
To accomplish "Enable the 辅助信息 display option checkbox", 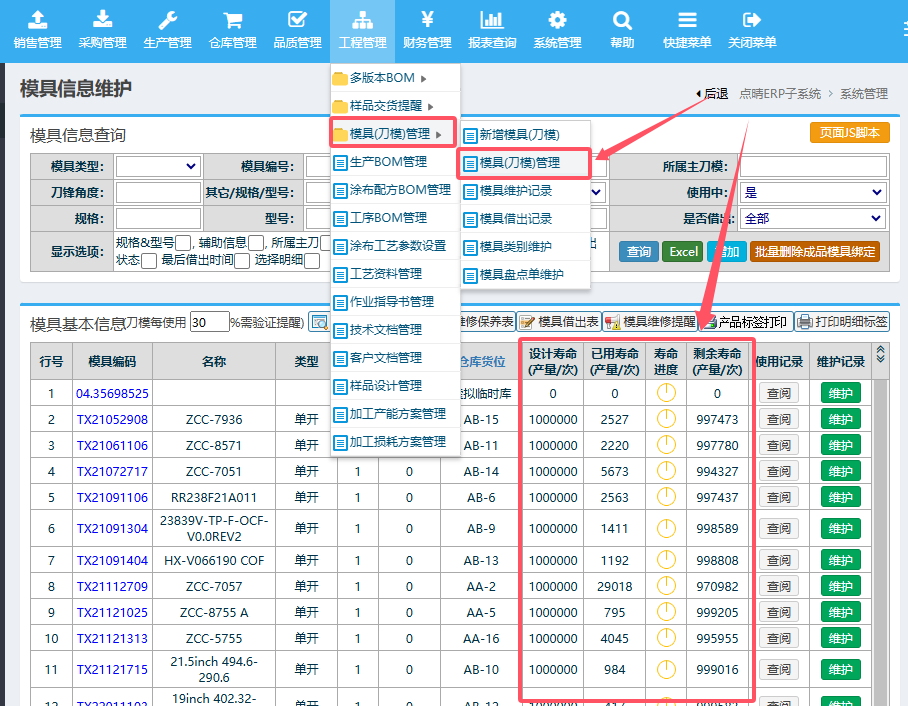I will tap(256, 242).
